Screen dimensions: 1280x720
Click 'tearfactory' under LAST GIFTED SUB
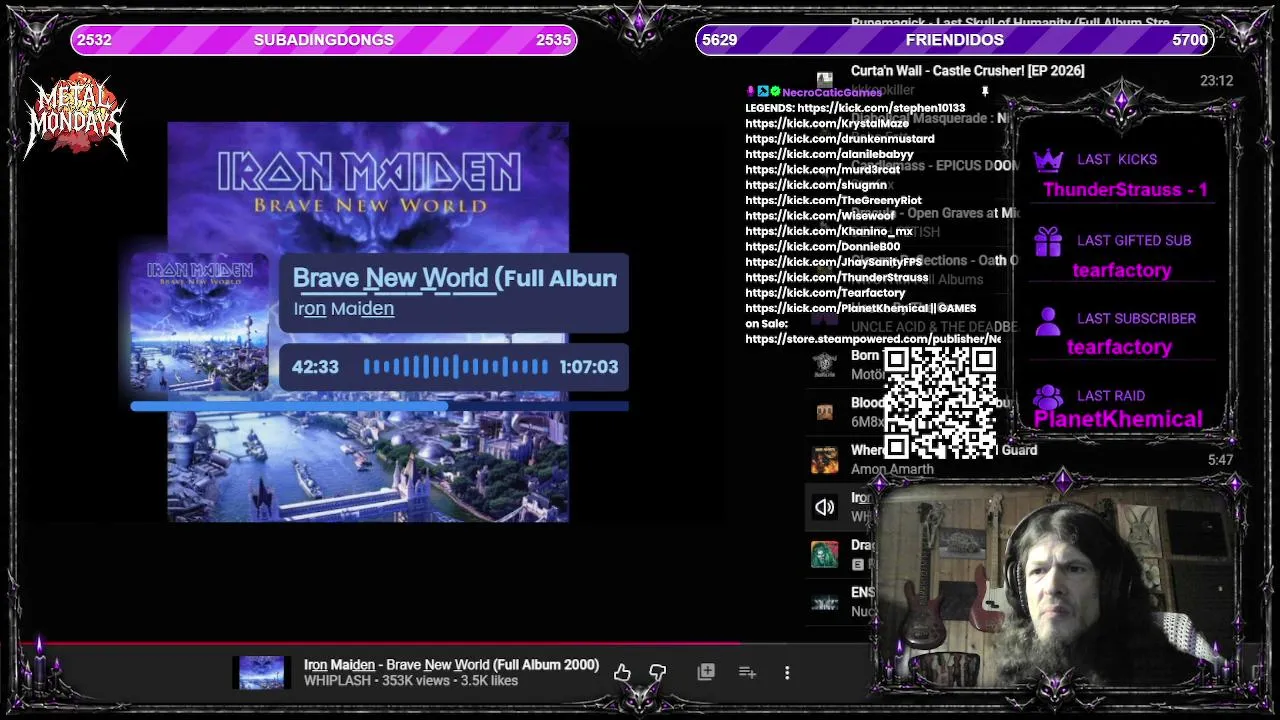pyautogui.click(x=1122, y=270)
